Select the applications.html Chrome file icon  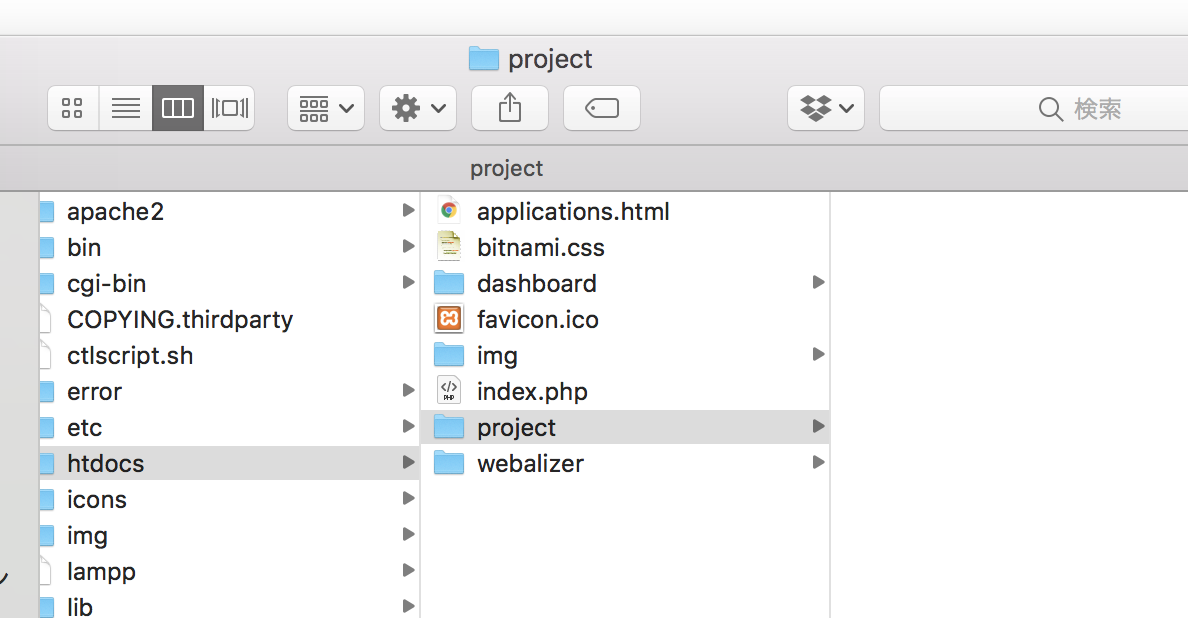[449, 211]
